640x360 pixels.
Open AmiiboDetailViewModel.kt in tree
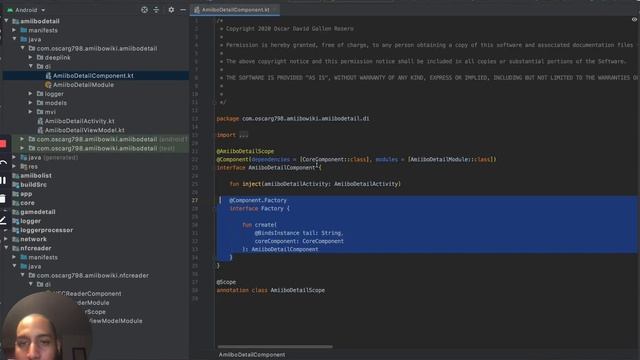(84, 130)
